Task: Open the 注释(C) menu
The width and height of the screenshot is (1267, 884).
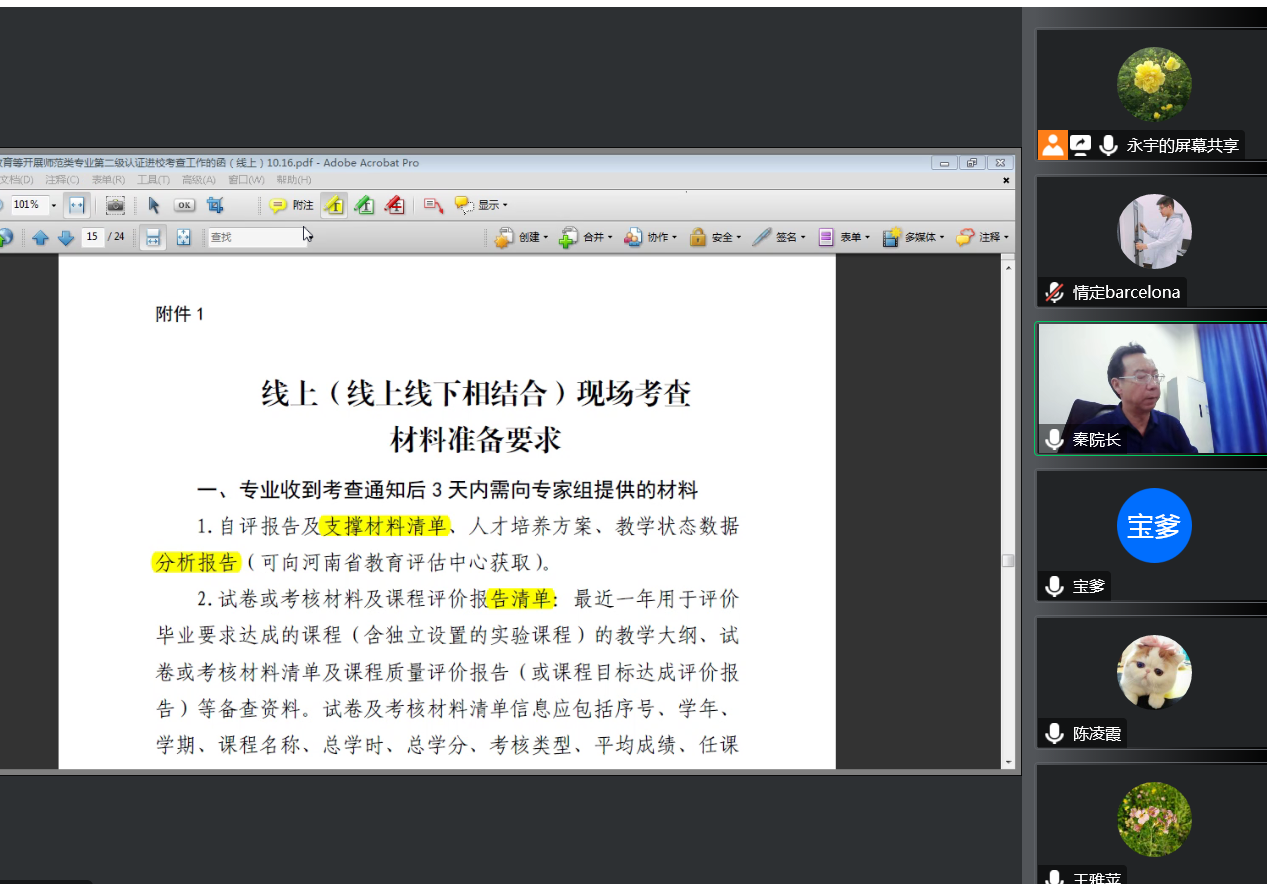Action: tap(62, 179)
